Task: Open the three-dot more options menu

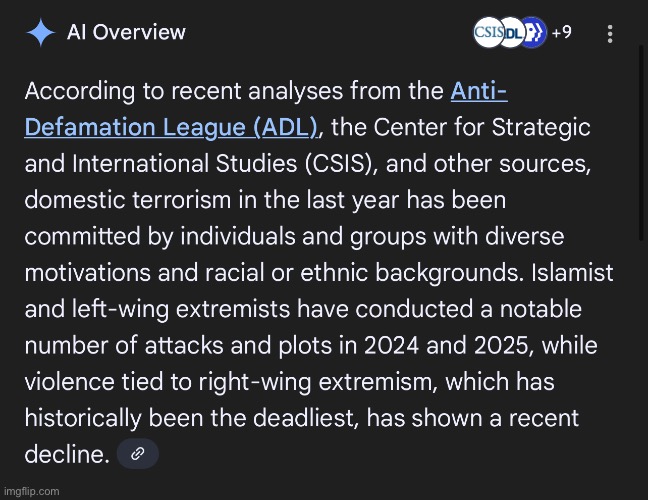Action: [611, 33]
